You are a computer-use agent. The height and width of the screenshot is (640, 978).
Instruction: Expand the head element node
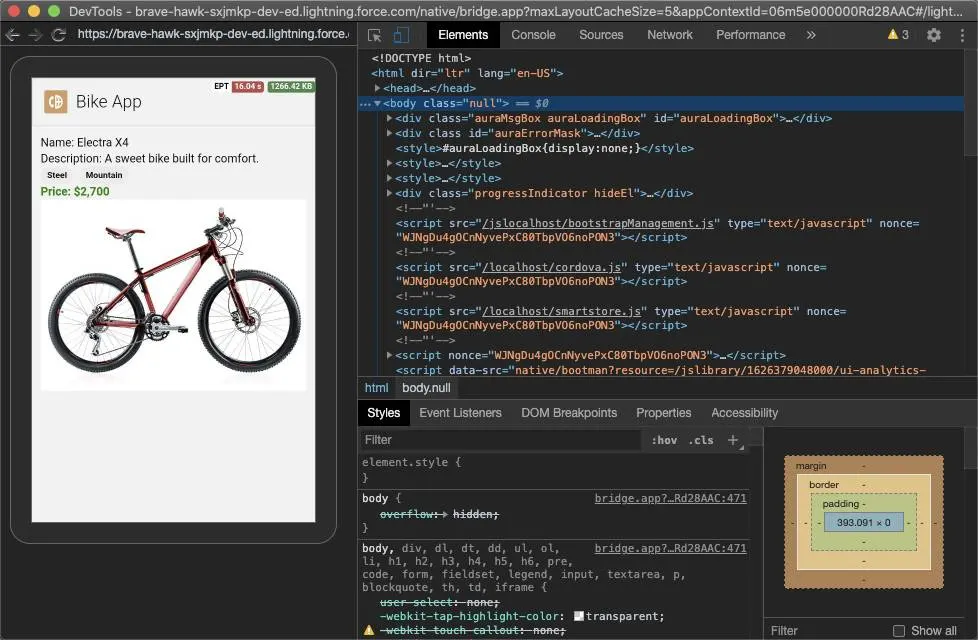coord(377,88)
